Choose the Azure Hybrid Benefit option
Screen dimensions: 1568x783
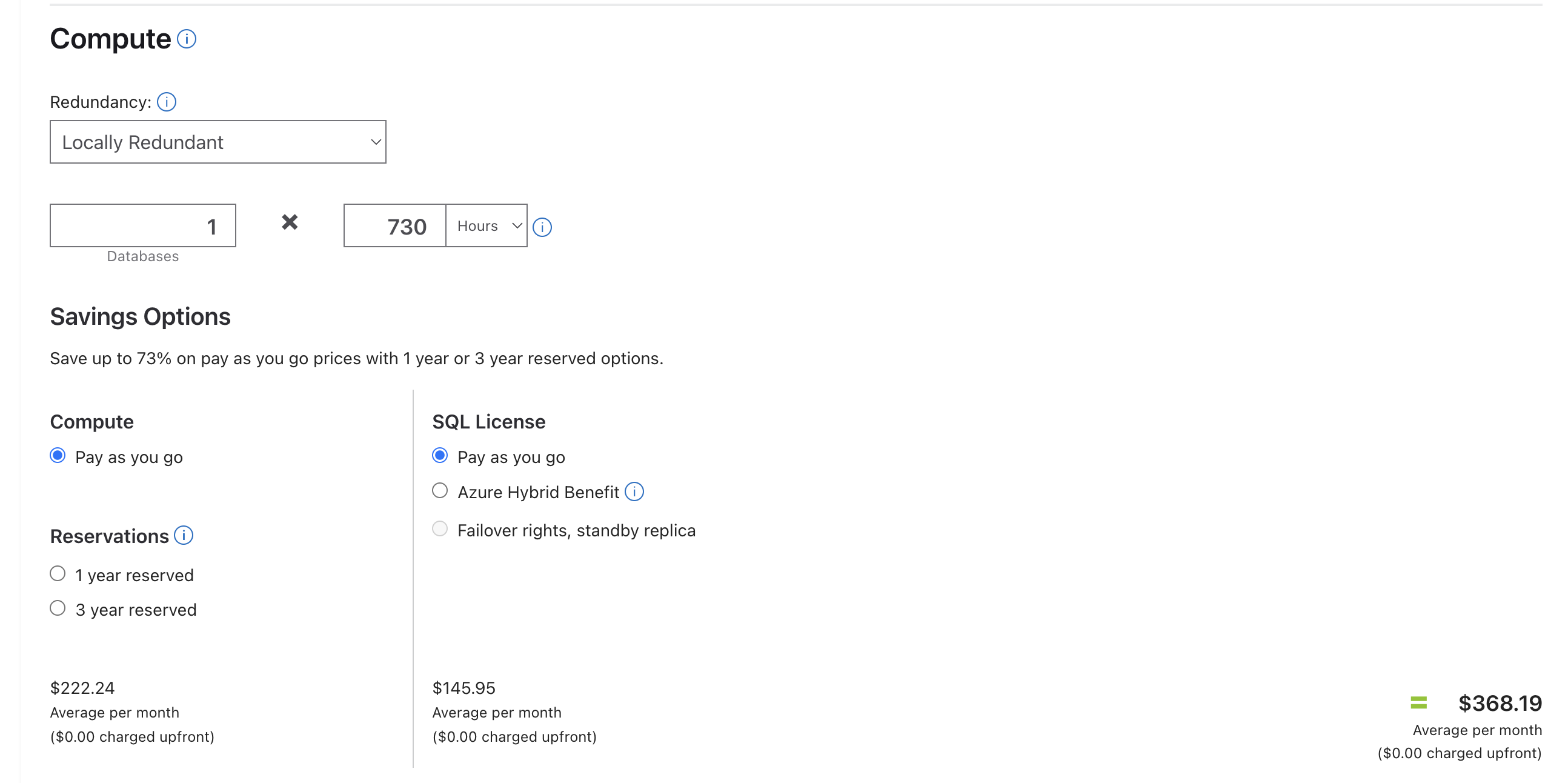pos(440,491)
